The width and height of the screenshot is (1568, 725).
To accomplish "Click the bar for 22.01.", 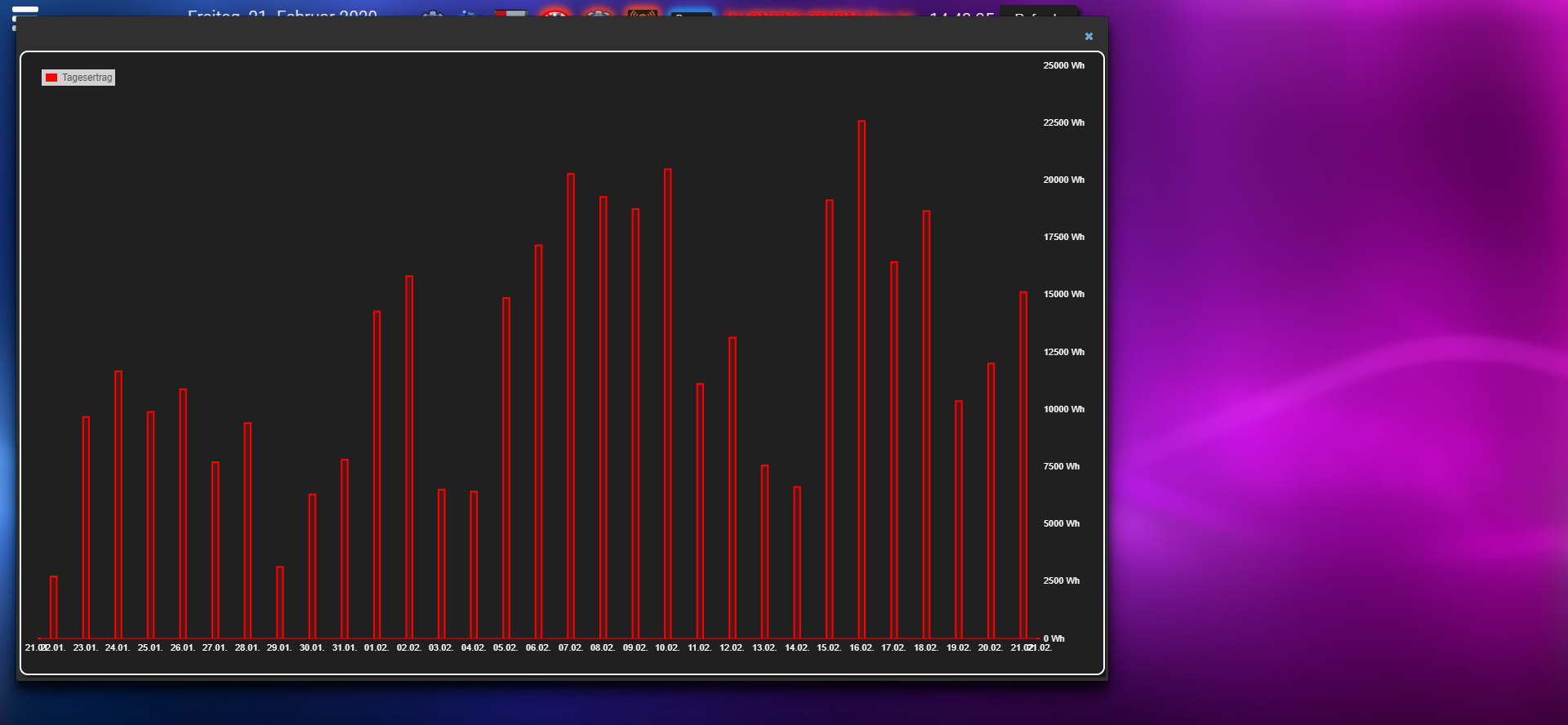I will point(54,607).
